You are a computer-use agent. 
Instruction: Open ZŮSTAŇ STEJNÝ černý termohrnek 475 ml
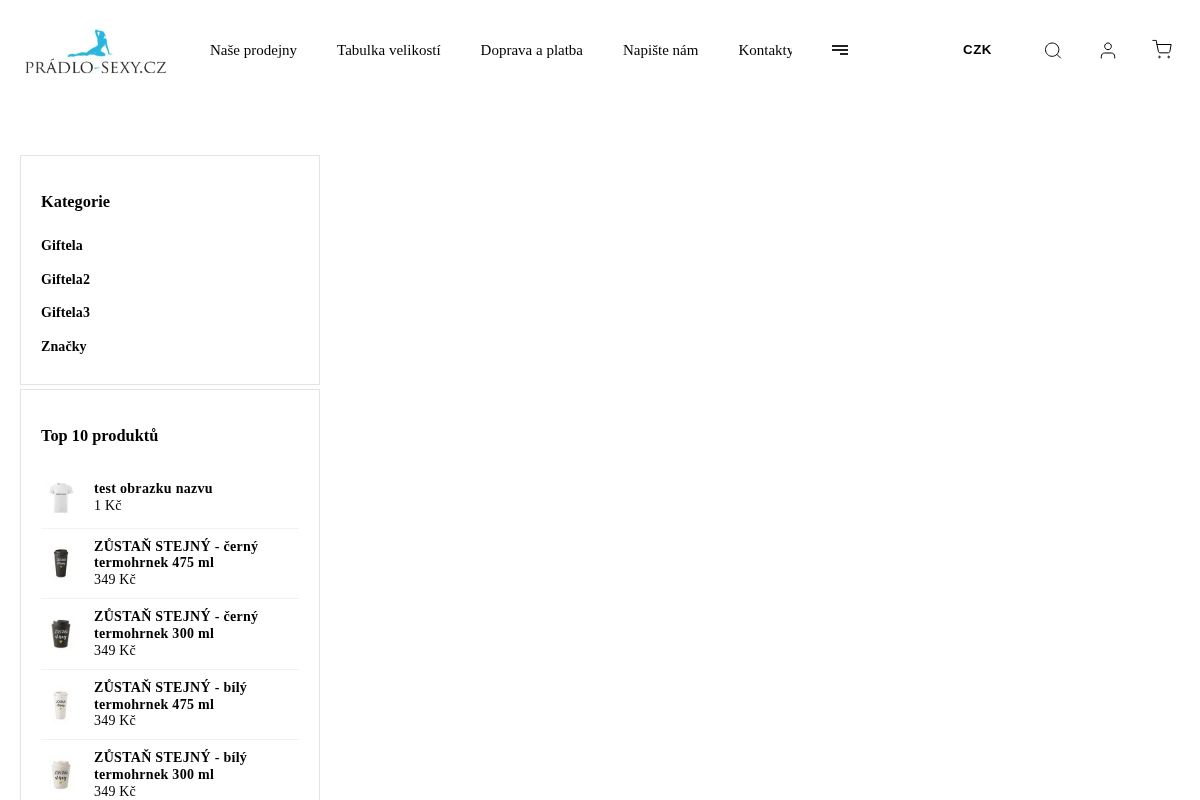(176, 555)
